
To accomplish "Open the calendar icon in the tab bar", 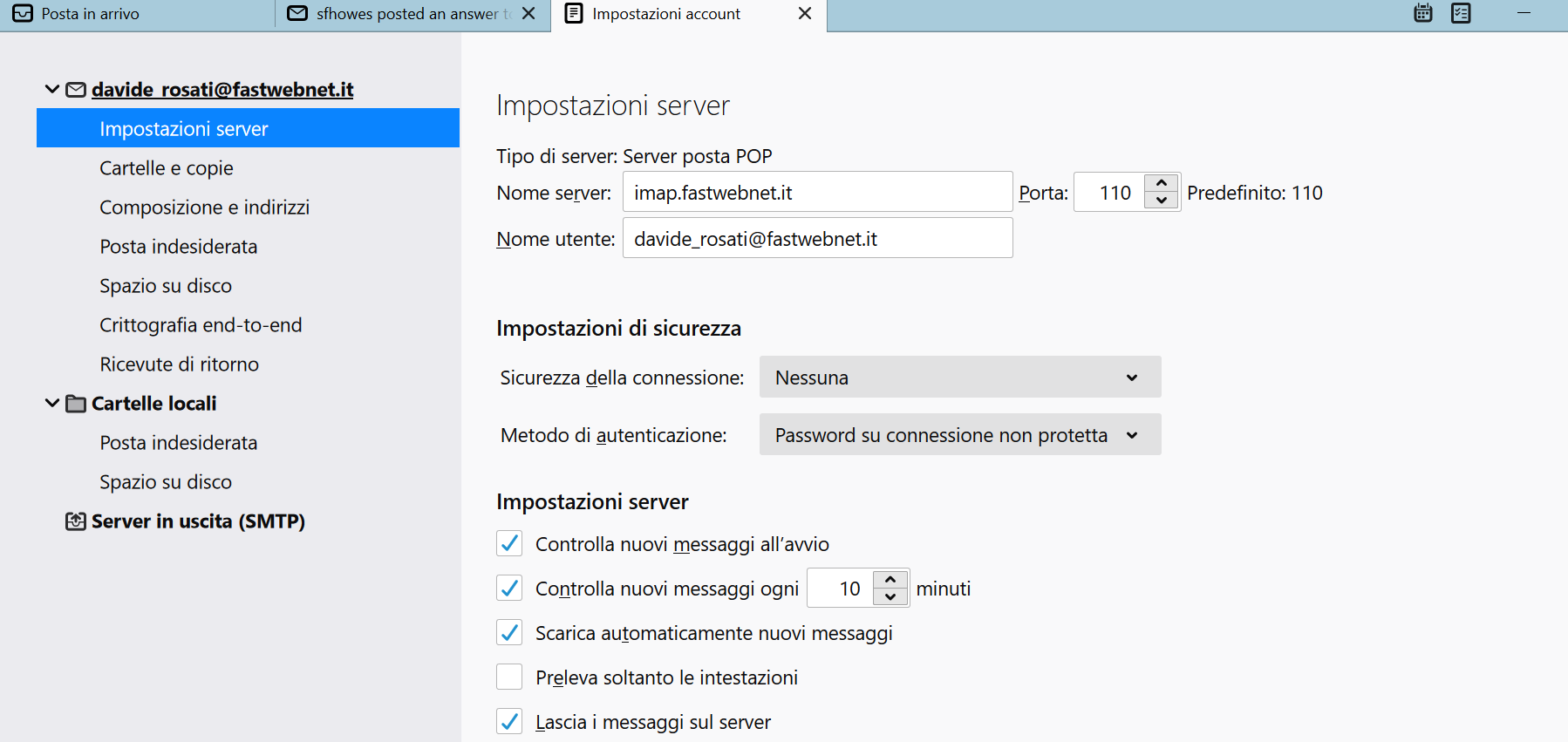I will point(1423,13).
